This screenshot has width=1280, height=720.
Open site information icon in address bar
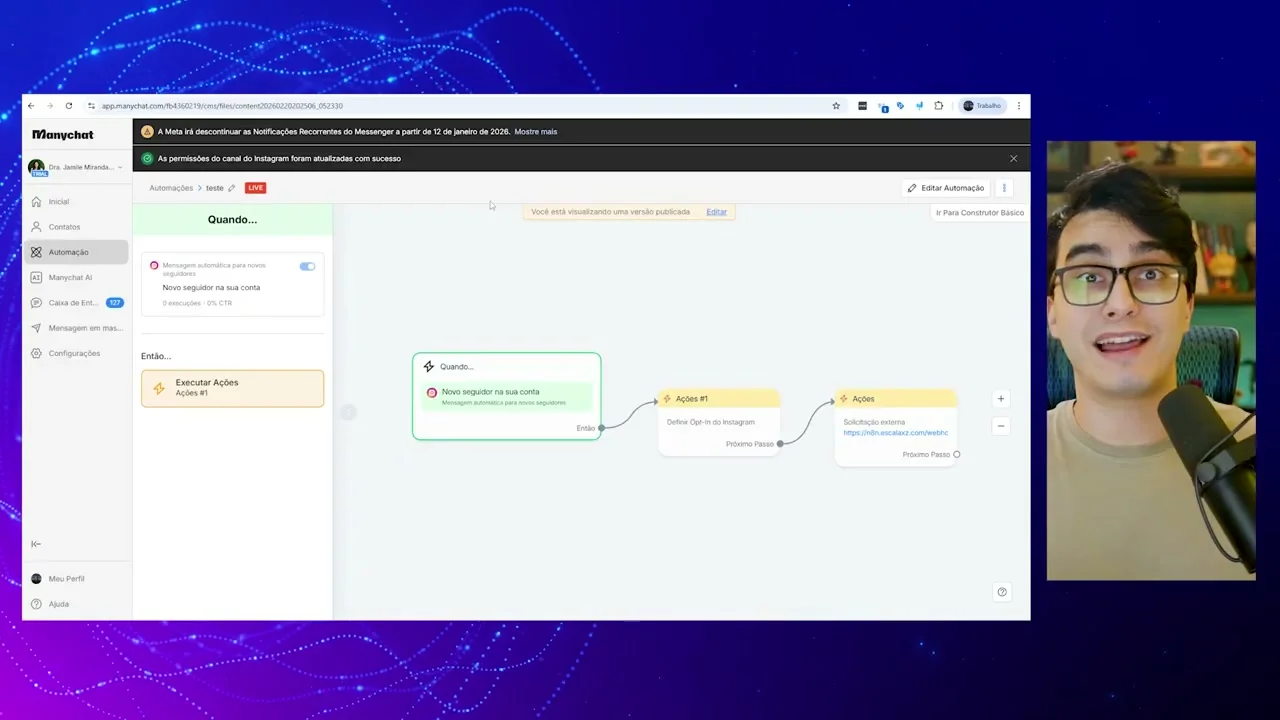click(91, 106)
